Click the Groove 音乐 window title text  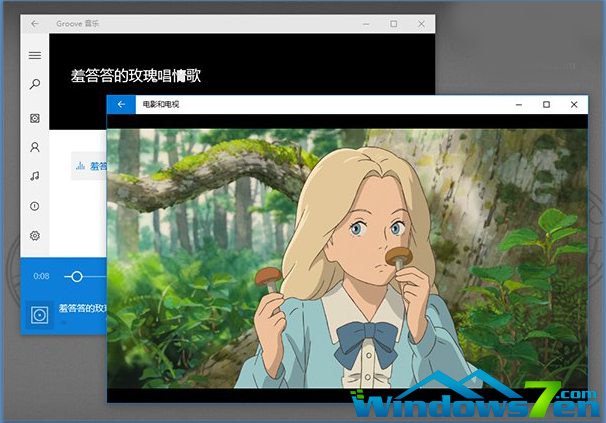tap(77, 24)
